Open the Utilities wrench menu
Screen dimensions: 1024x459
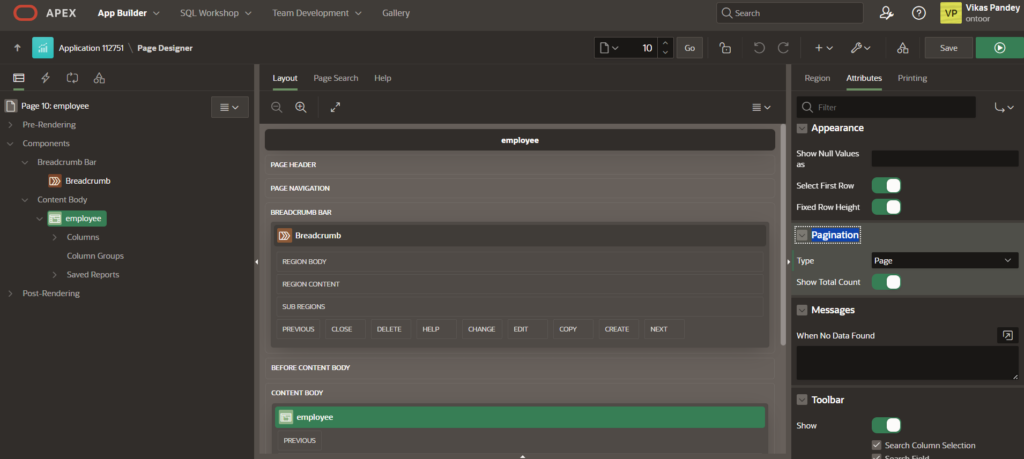pos(860,47)
